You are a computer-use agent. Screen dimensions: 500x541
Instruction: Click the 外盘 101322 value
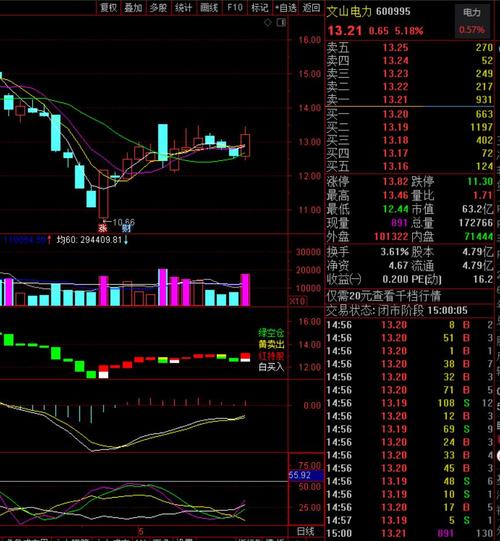pos(391,237)
